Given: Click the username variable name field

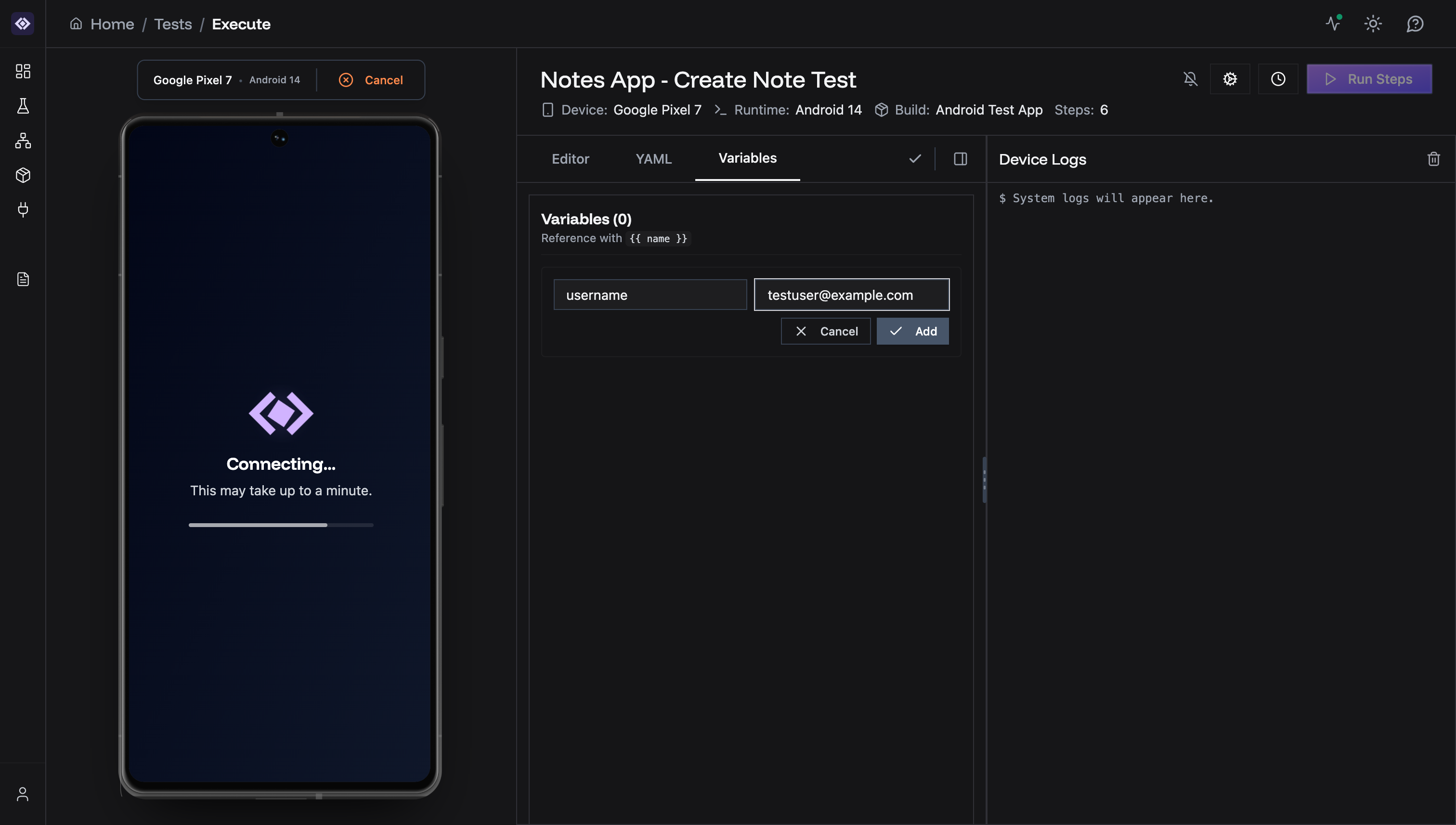Looking at the screenshot, I should (650, 295).
